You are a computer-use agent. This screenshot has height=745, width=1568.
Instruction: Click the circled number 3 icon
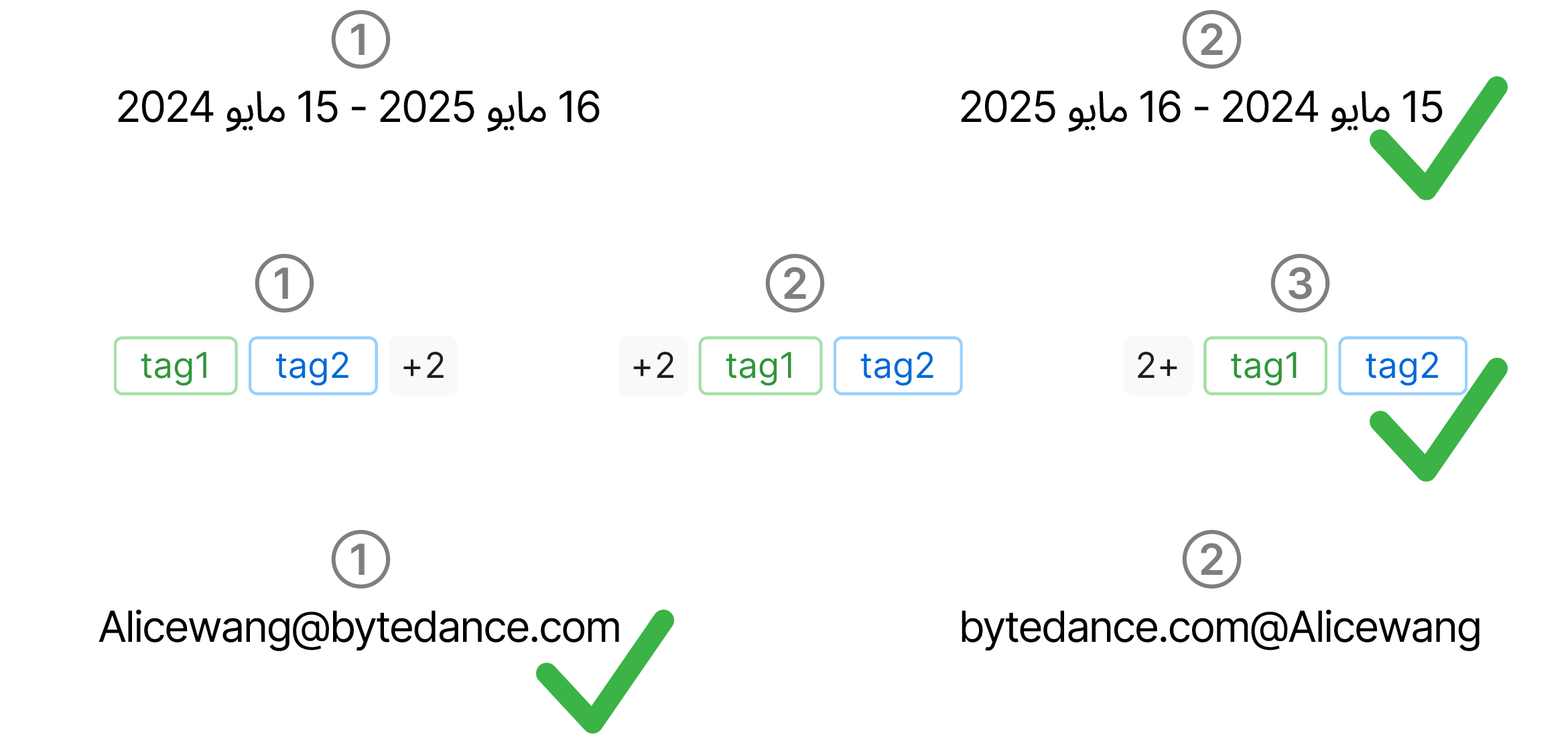(x=1299, y=283)
